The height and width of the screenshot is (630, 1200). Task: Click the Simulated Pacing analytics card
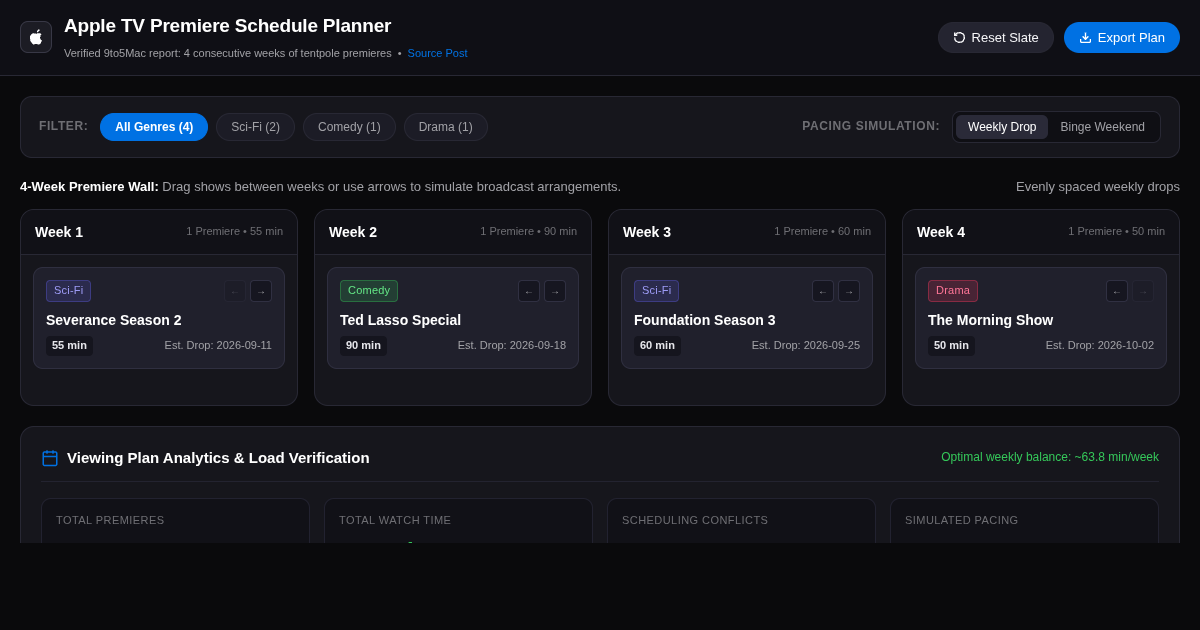pos(1024,520)
